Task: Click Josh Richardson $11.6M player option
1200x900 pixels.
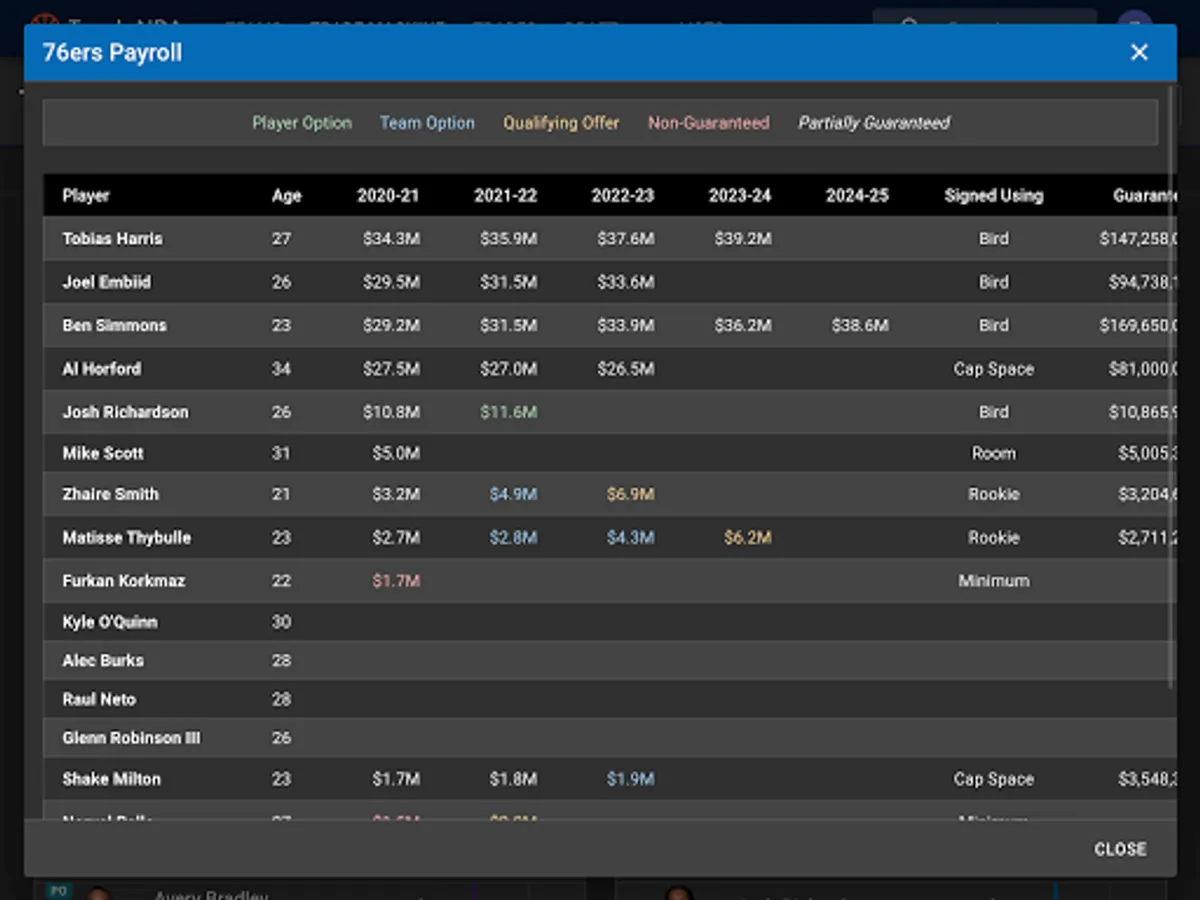Action: click(x=509, y=412)
